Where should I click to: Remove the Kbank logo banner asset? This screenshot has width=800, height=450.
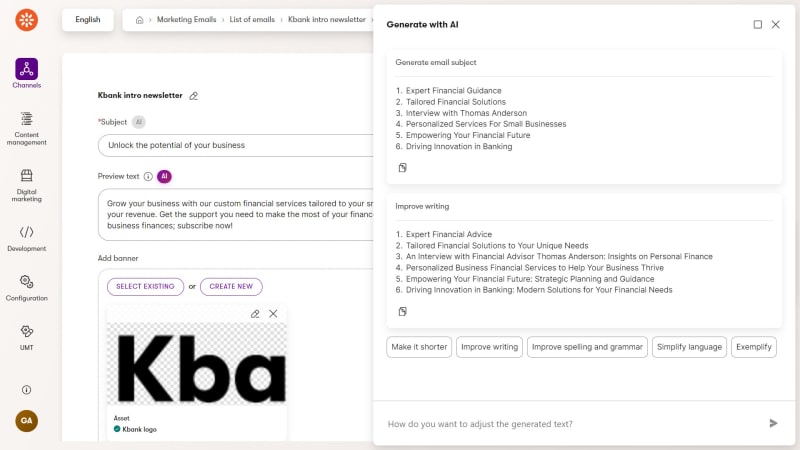[x=273, y=314]
